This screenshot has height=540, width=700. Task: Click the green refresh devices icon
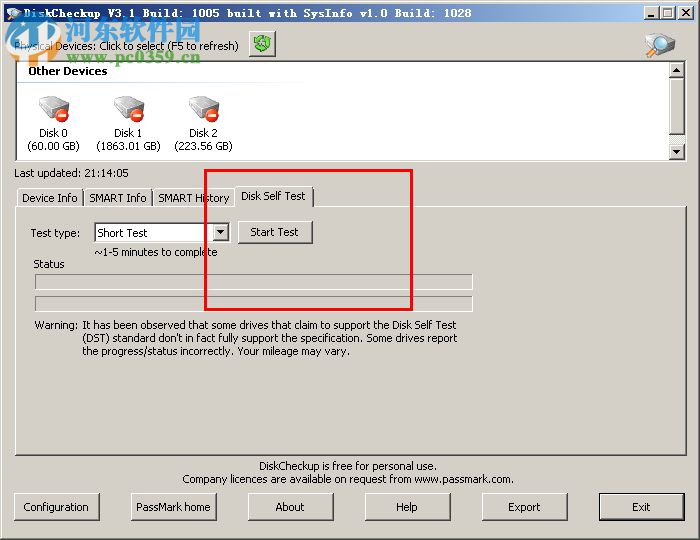[262, 44]
